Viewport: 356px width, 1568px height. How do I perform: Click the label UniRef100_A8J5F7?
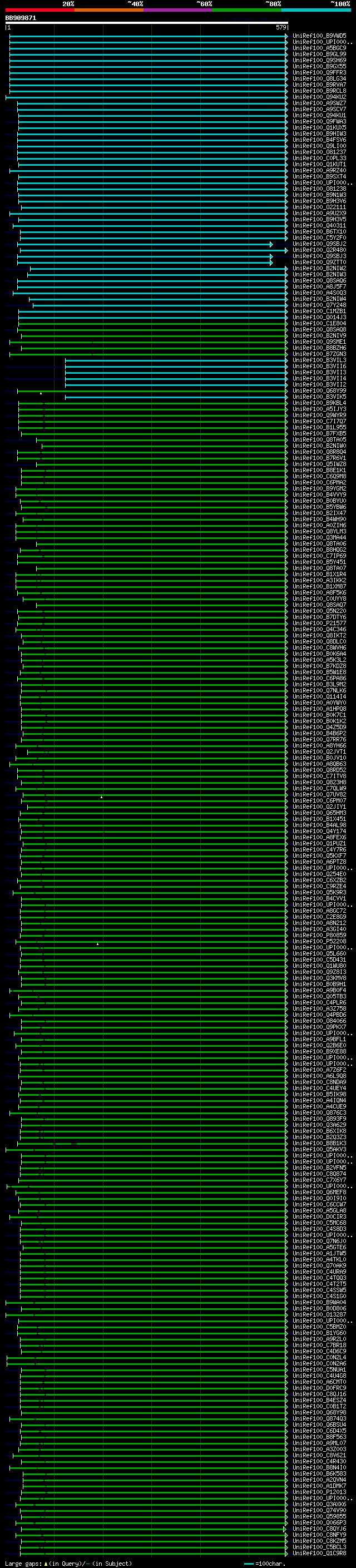click(319, 286)
